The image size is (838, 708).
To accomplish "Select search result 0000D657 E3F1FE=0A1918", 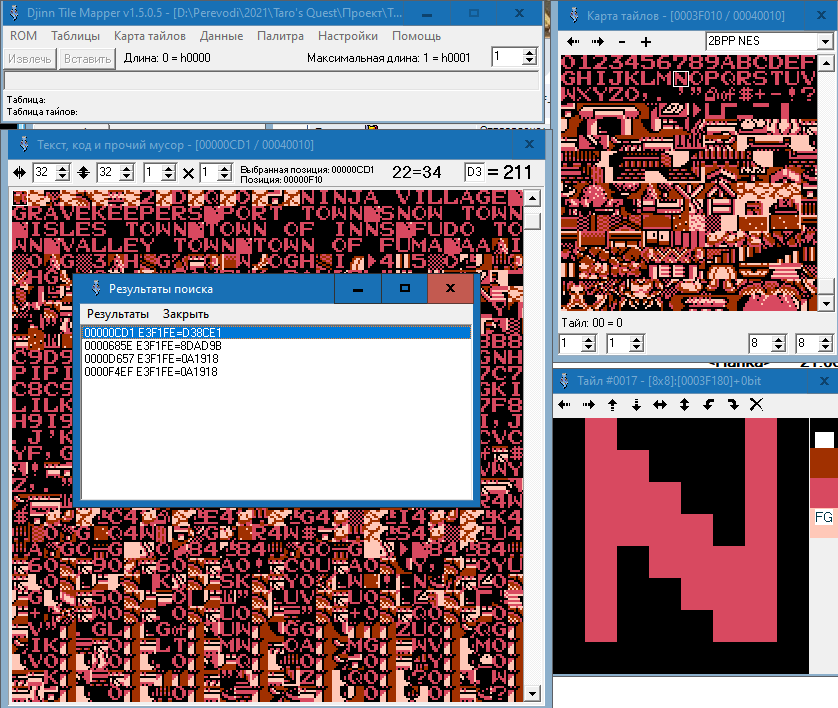I will (276, 359).
